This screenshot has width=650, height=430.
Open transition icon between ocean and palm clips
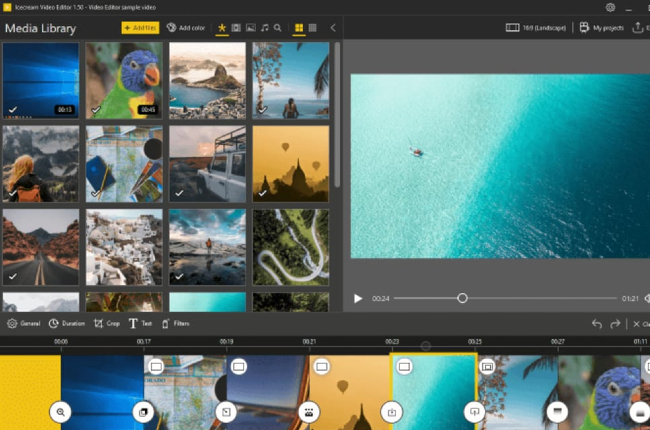click(x=475, y=412)
